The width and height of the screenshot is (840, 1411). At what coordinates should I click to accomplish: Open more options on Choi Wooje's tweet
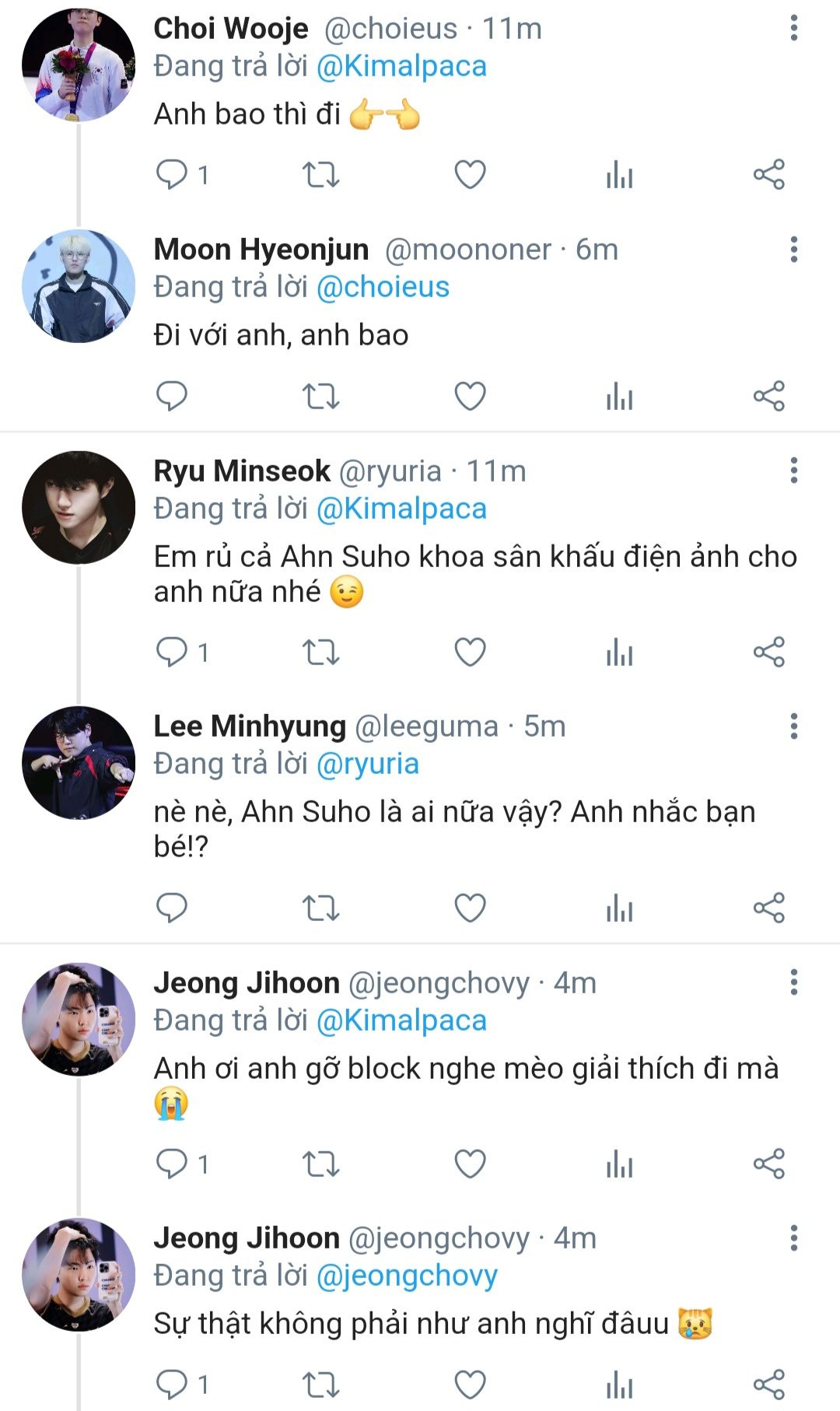pyautogui.click(x=793, y=28)
